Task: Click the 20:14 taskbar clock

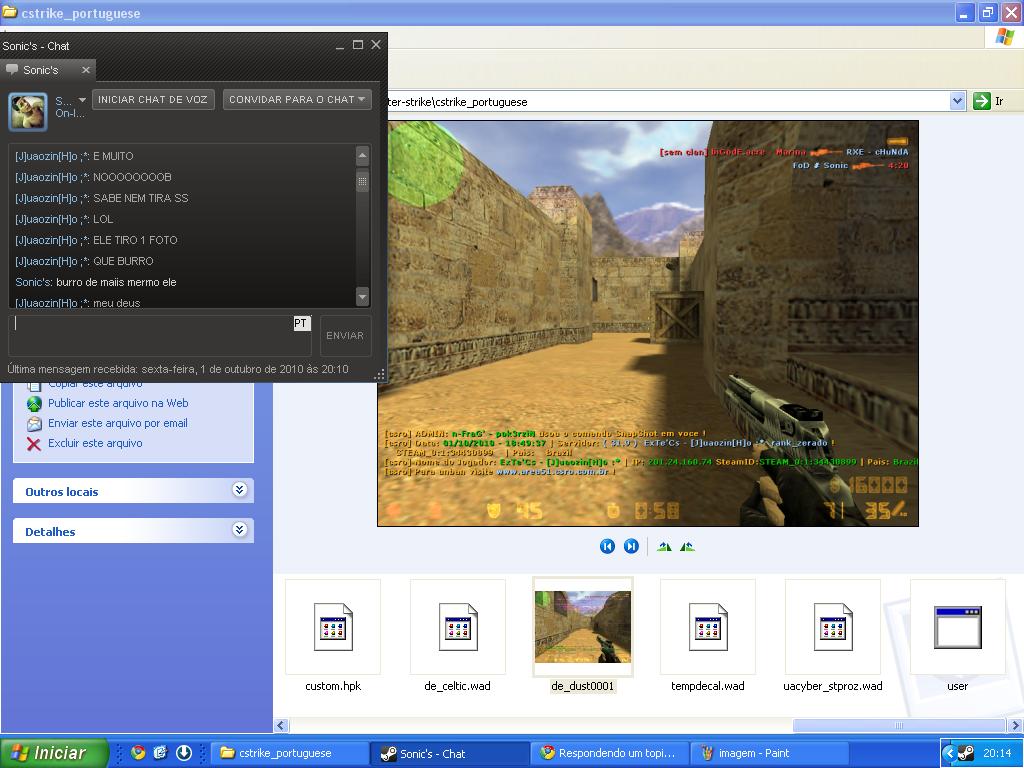Action: (x=997, y=753)
